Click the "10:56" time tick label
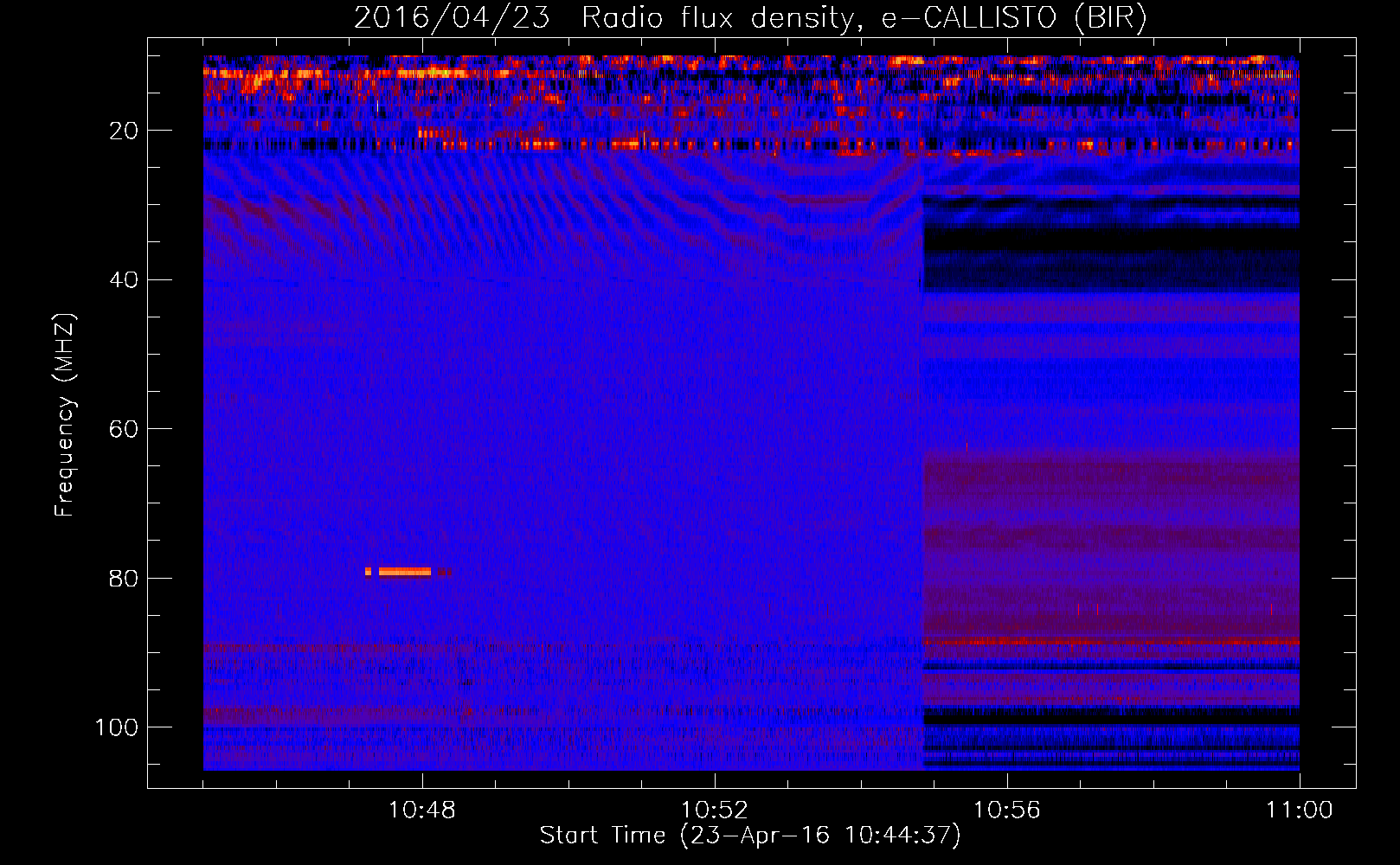 tap(1007, 811)
